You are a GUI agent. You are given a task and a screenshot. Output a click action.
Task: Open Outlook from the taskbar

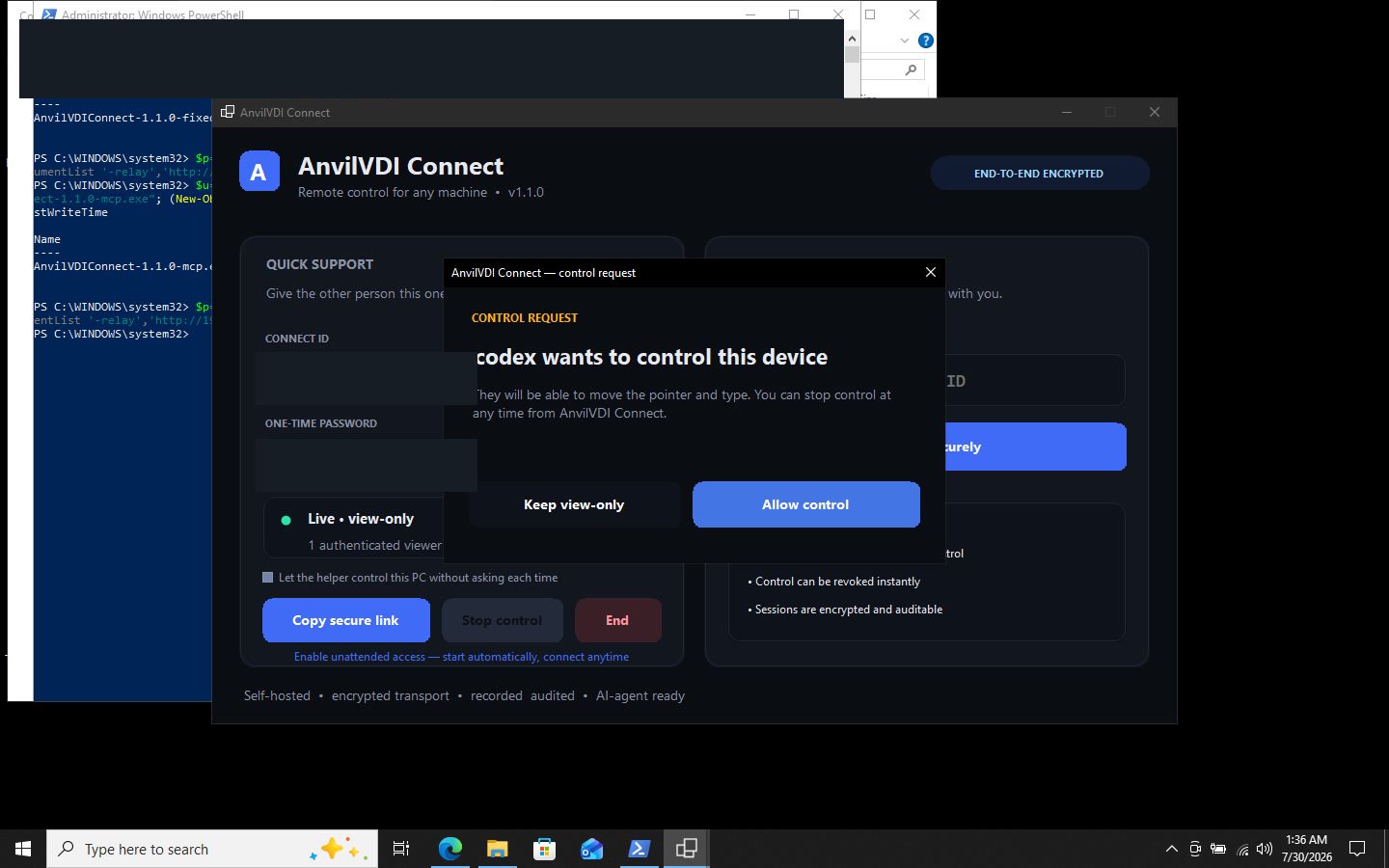(x=592, y=849)
